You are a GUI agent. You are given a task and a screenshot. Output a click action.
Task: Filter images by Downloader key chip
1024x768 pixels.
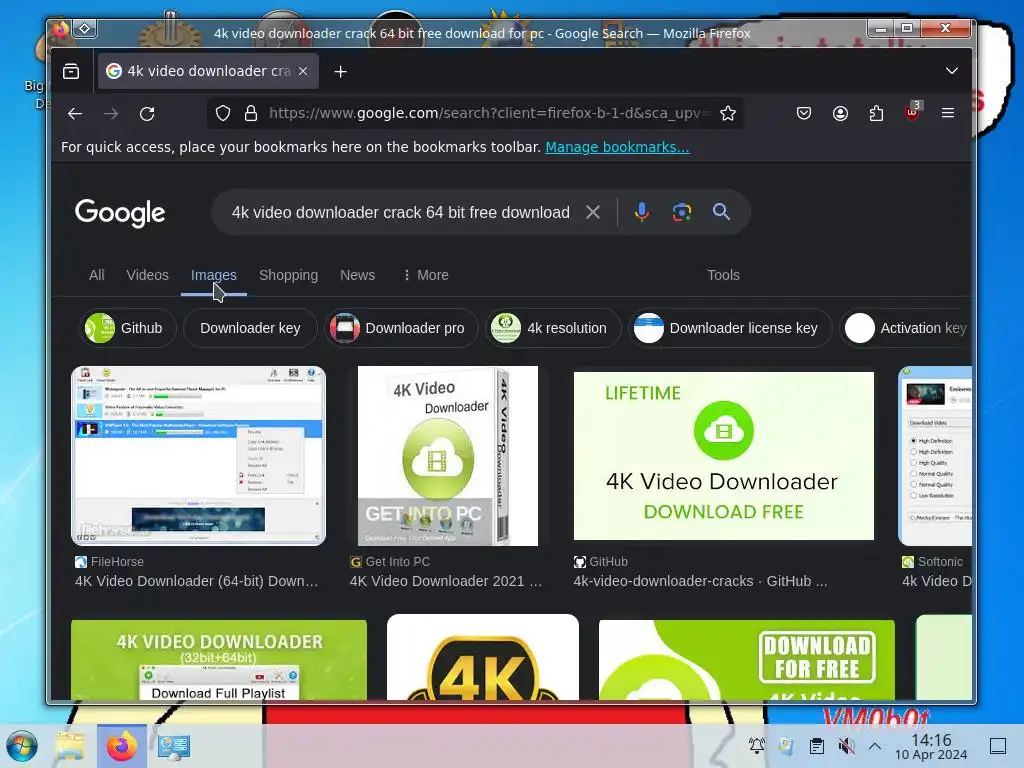tap(250, 328)
